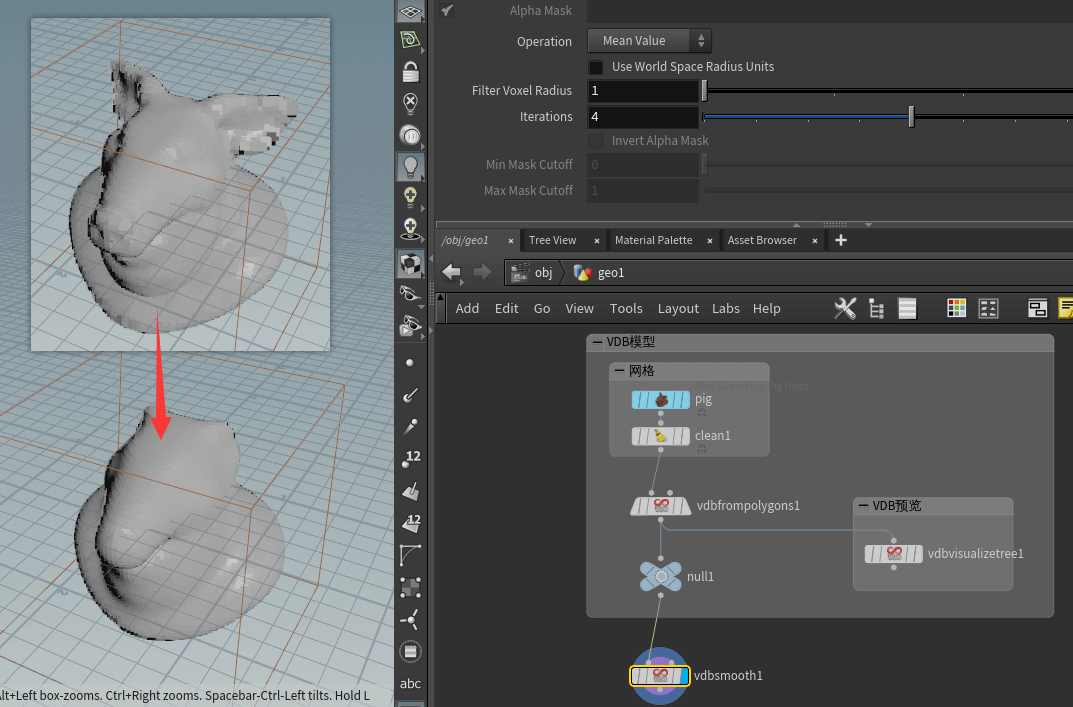Show the network tree view icon
Screen dimensions: 1073x707
coord(877,308)
